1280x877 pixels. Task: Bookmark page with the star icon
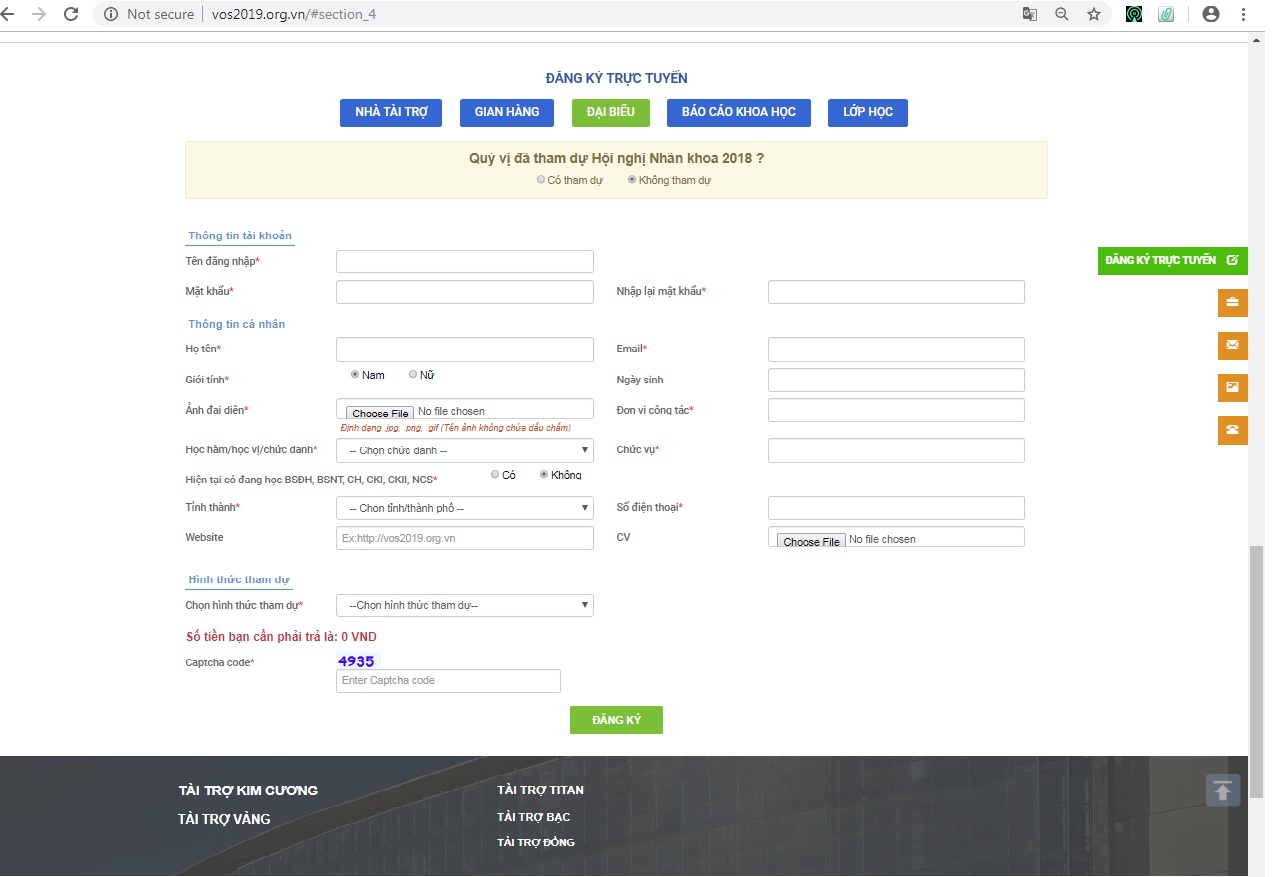click(1093, 14)
